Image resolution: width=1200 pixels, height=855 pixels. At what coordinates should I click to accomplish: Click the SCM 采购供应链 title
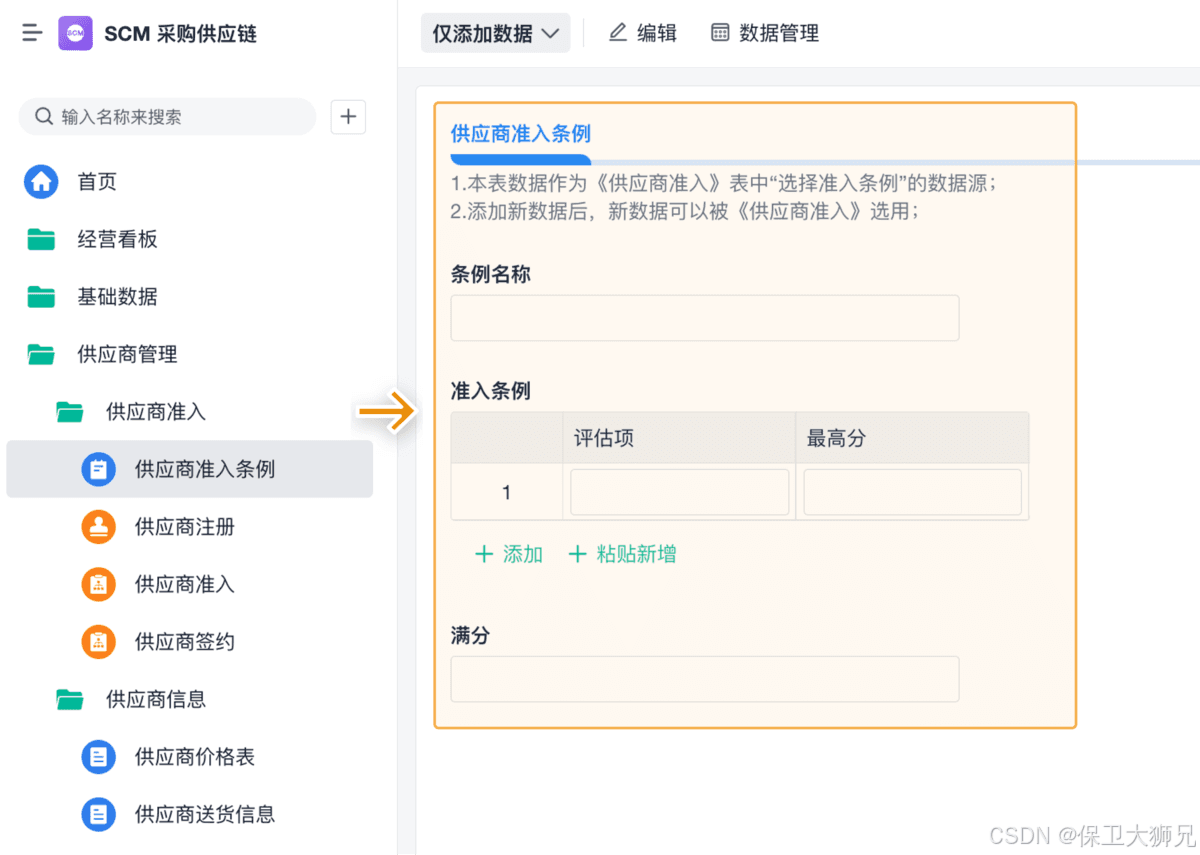181,33
